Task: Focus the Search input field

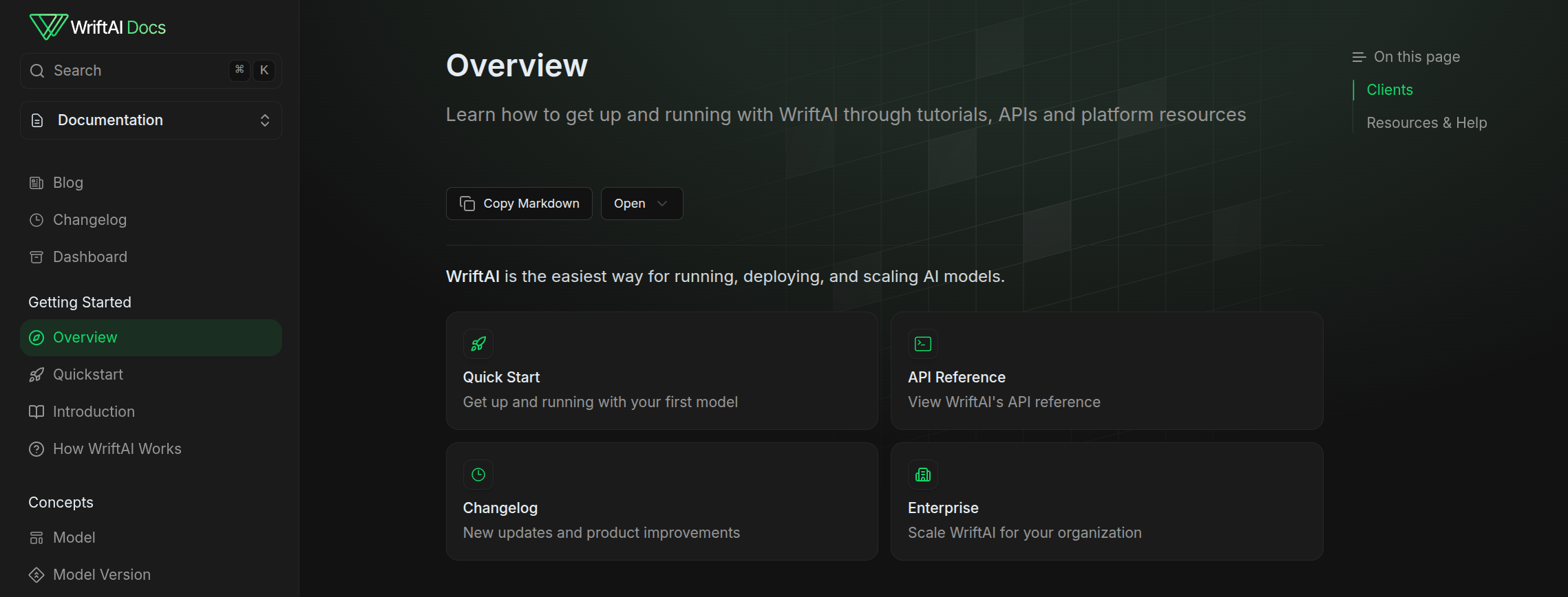Action: point(151,71)
